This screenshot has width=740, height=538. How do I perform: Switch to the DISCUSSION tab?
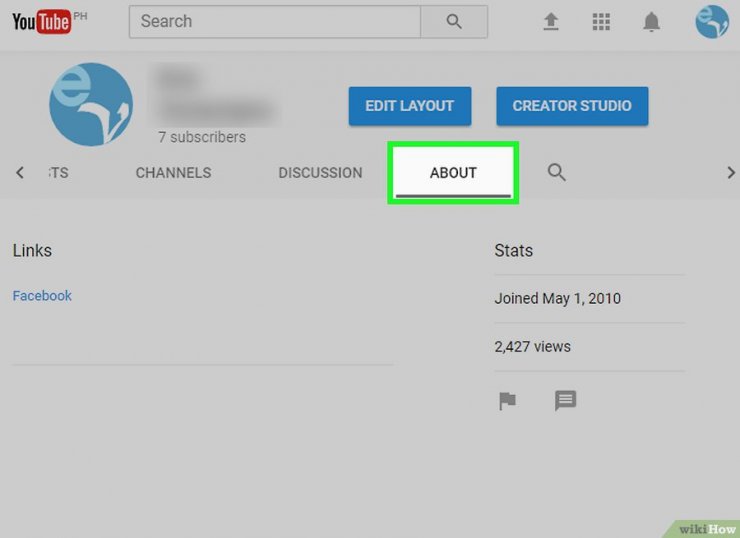point(320,173)
